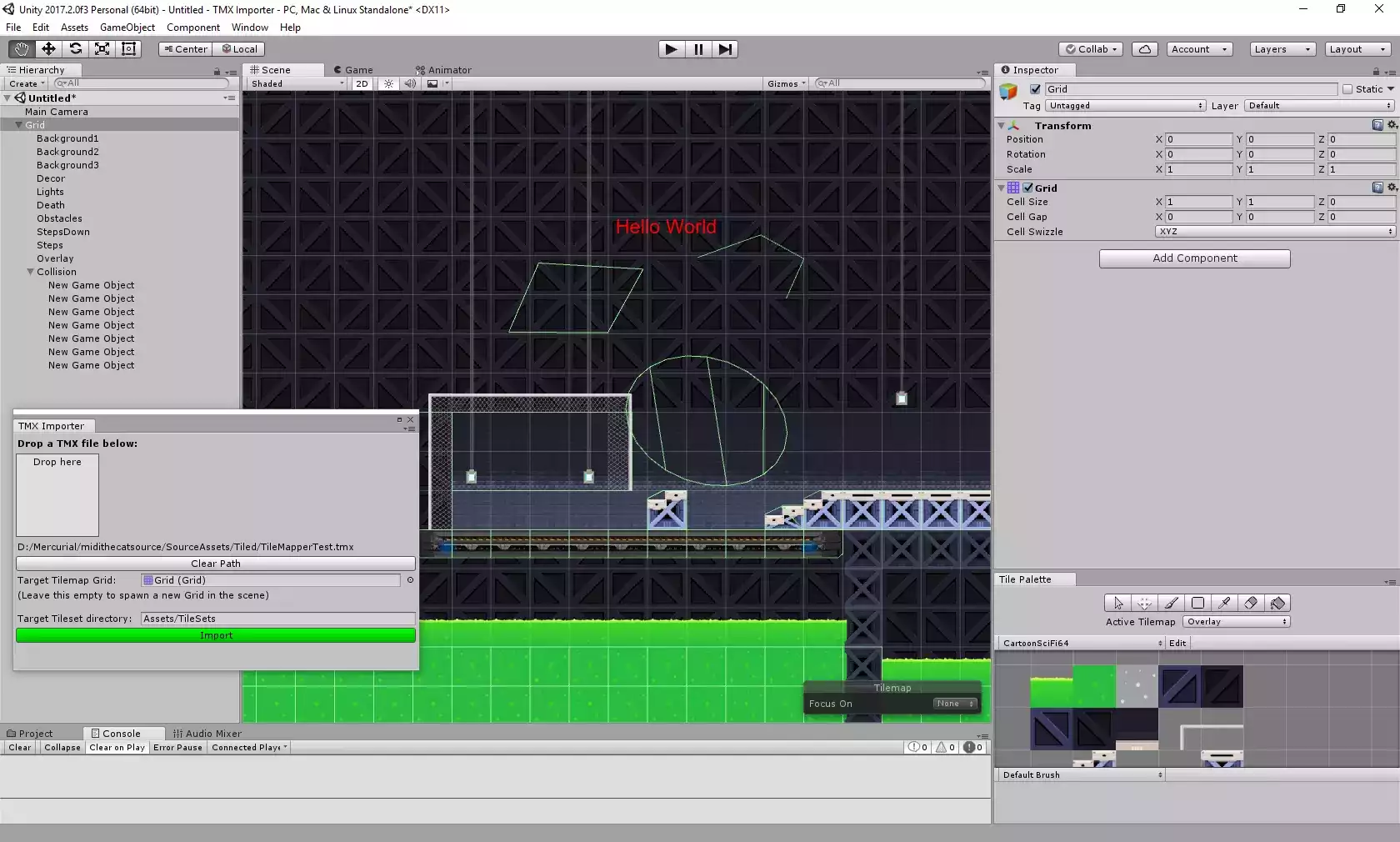Select the Rotate tool
The height and width of the screenshot is (842, 1400).
pos(75,49)
